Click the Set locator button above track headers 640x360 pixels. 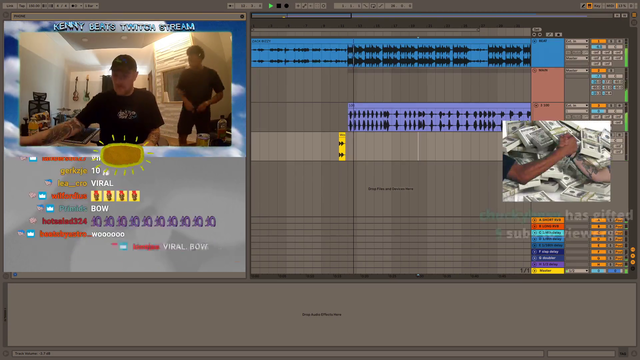click(537, 29)
